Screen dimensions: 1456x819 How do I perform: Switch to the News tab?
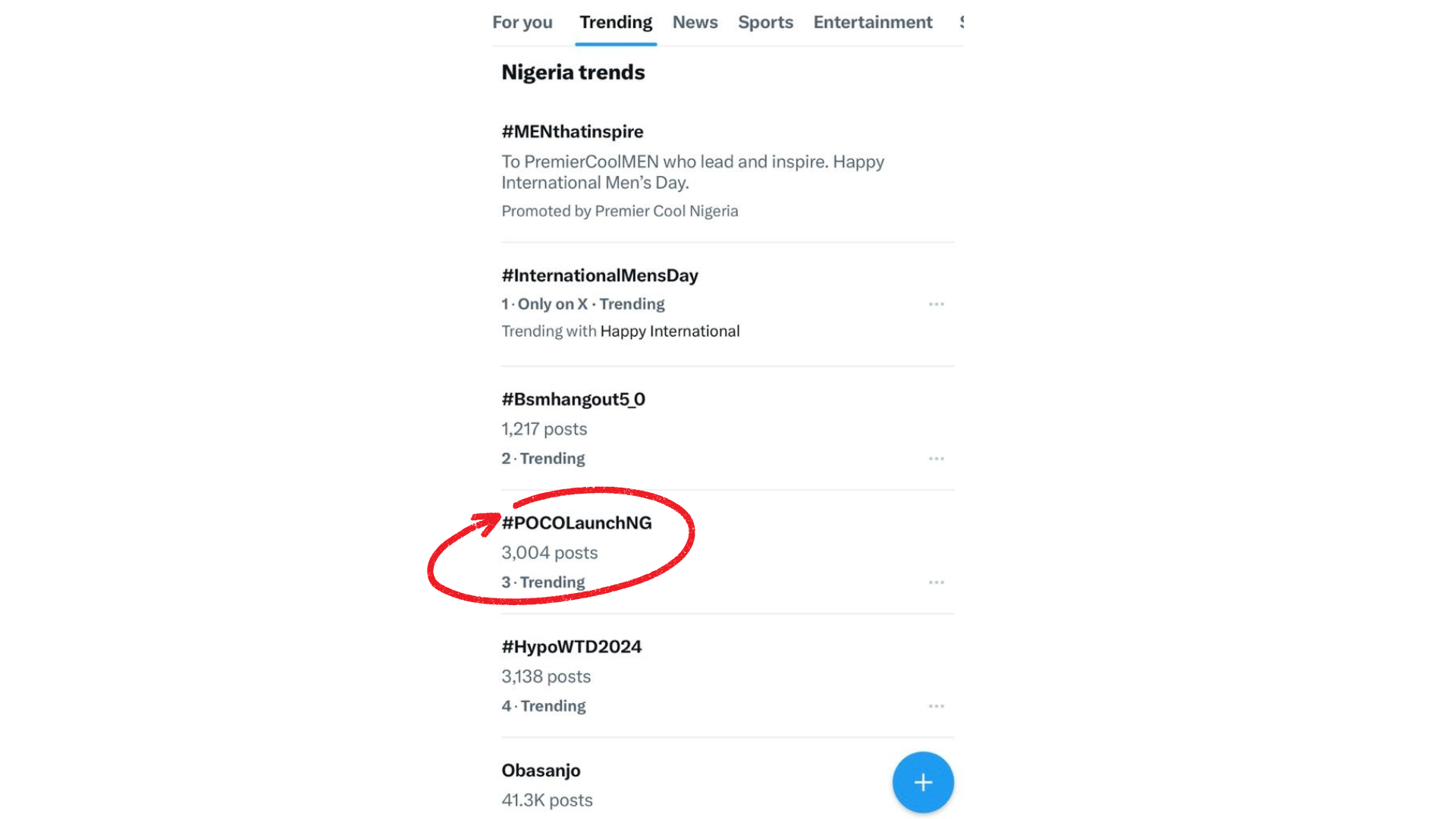(x=695, y=23)
